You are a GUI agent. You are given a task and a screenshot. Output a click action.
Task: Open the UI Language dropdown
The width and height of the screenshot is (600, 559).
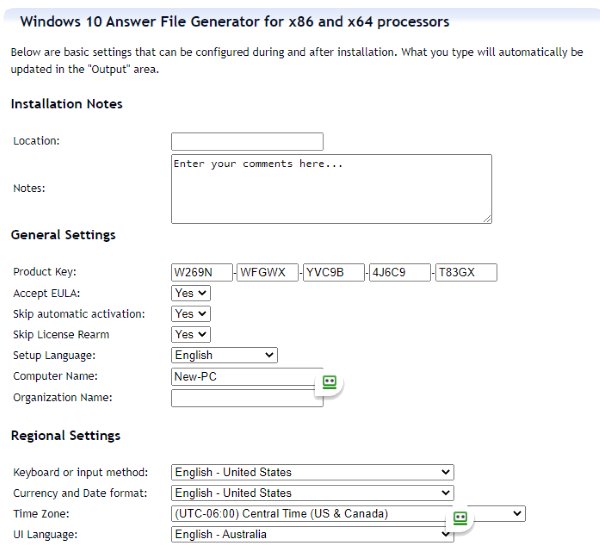[x=312, y=534]
